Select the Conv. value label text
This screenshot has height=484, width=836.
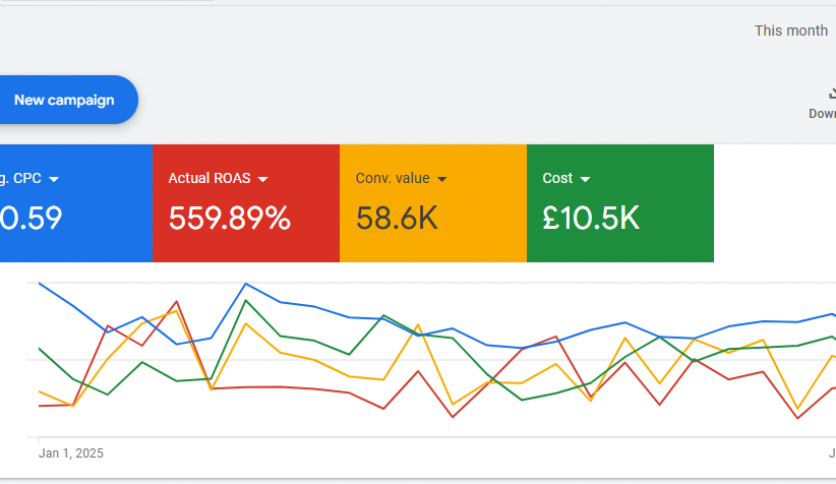pyautogui.click(x=392, y=179)
